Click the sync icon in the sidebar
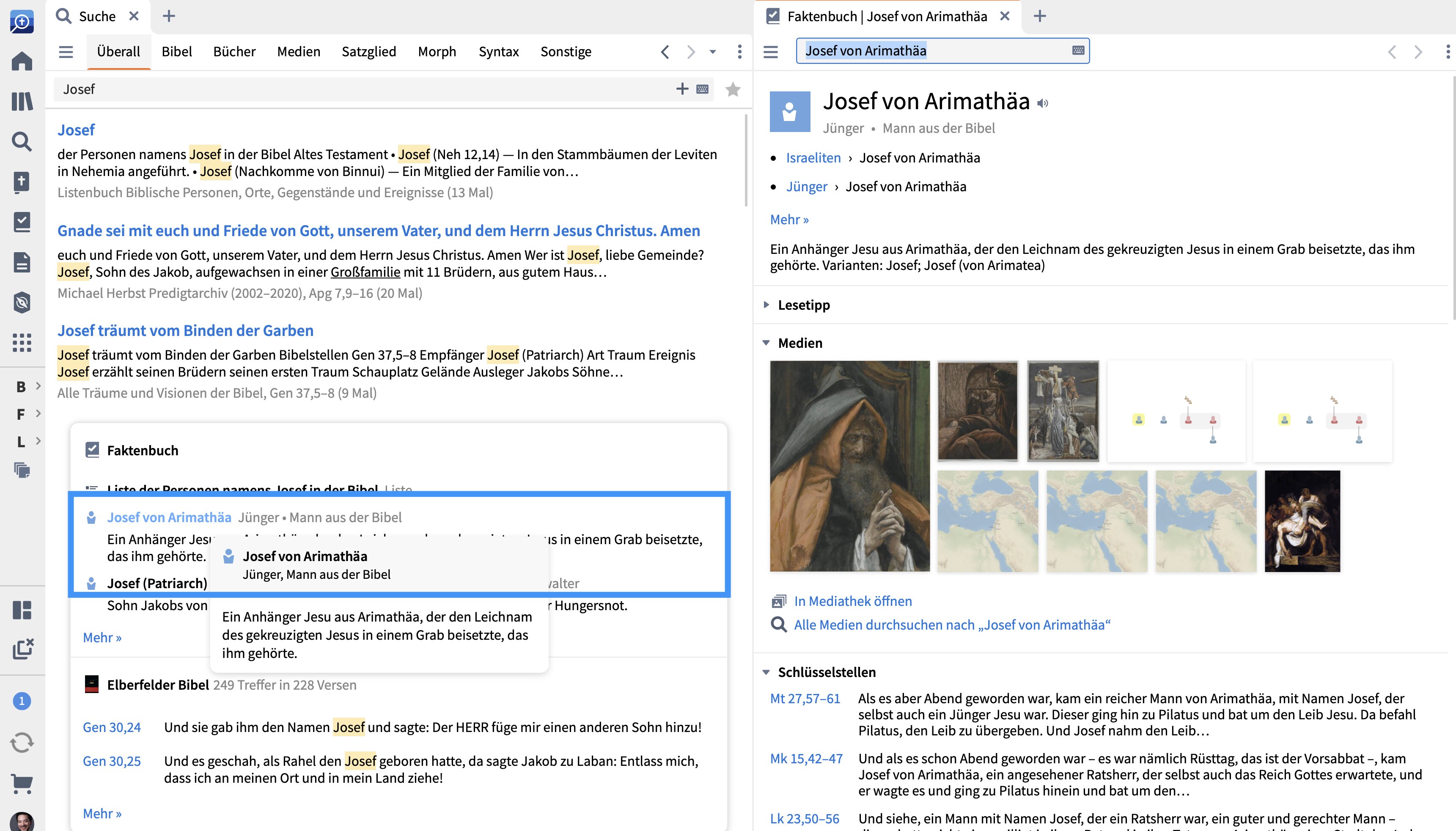 pos(22,743)
